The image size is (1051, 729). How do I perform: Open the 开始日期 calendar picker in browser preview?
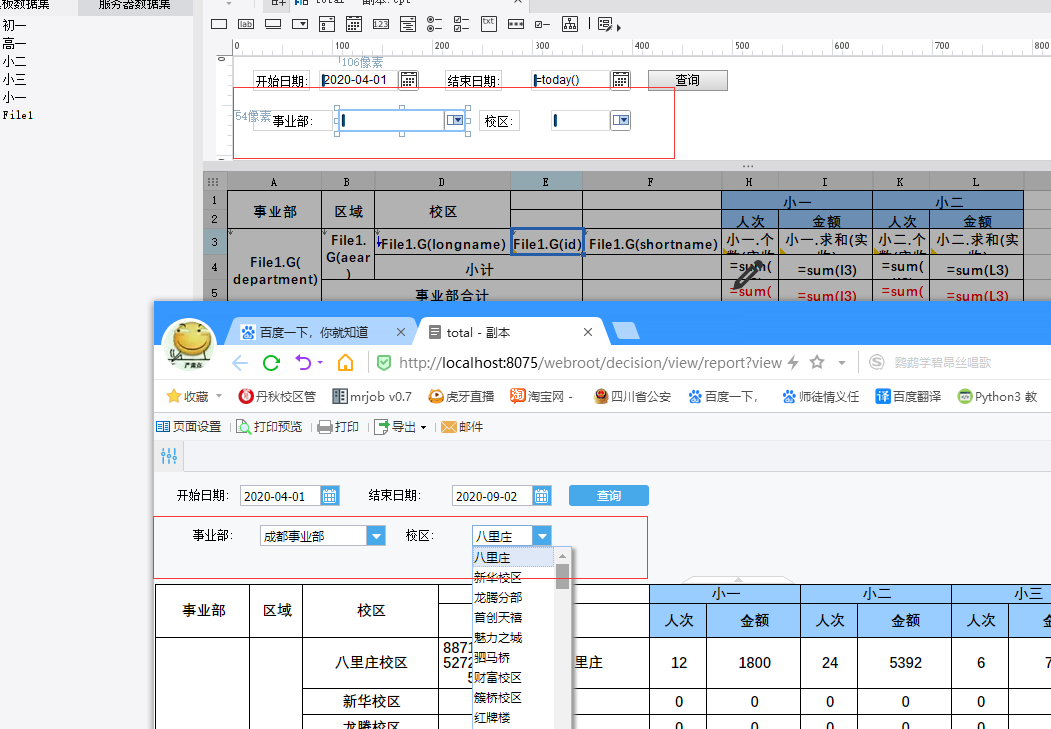(x=330, y=495)
